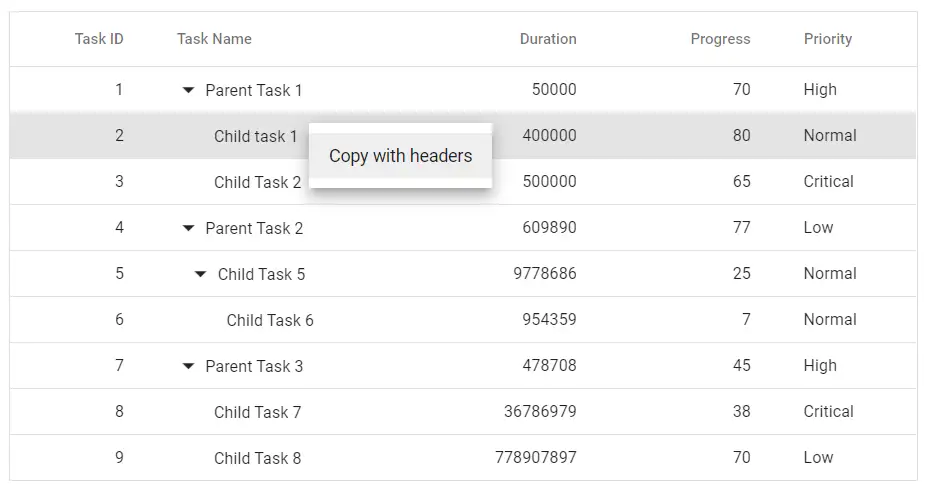Select the Child Task 5 name cell
The image size is (928, 487).
pyautogui.click(x=262, y=275)
